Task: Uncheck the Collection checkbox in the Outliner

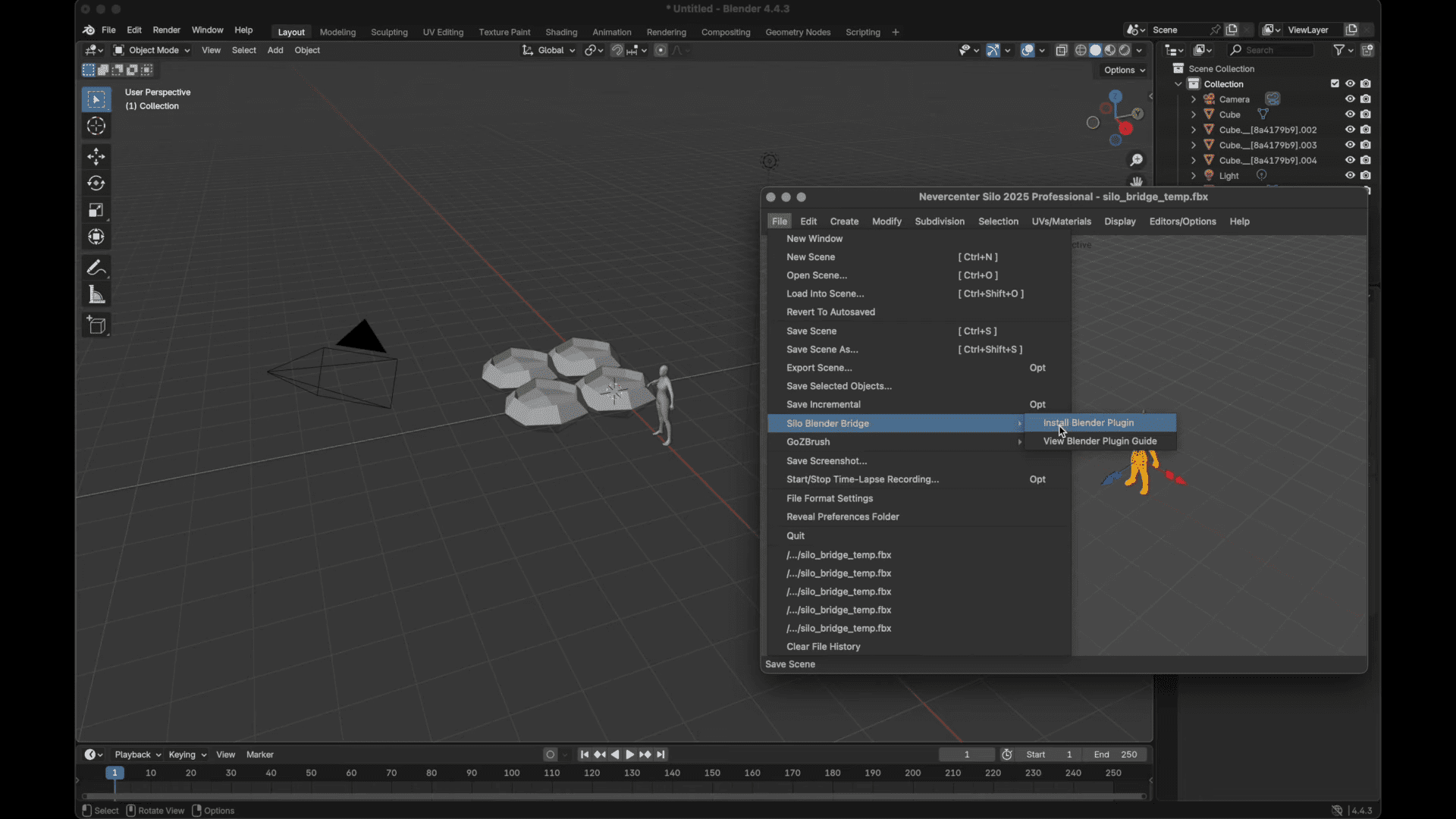Action: coord(1335,83)
